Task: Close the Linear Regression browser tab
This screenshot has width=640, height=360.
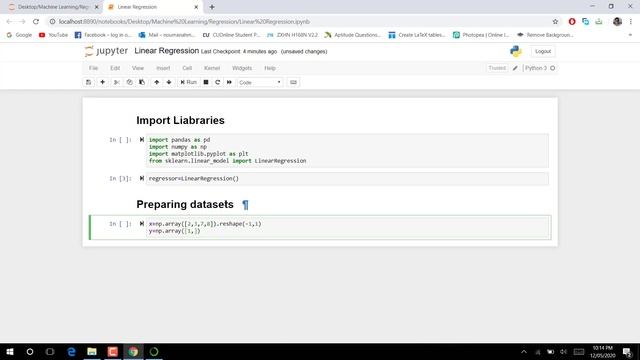Action: tap(196, 7)
